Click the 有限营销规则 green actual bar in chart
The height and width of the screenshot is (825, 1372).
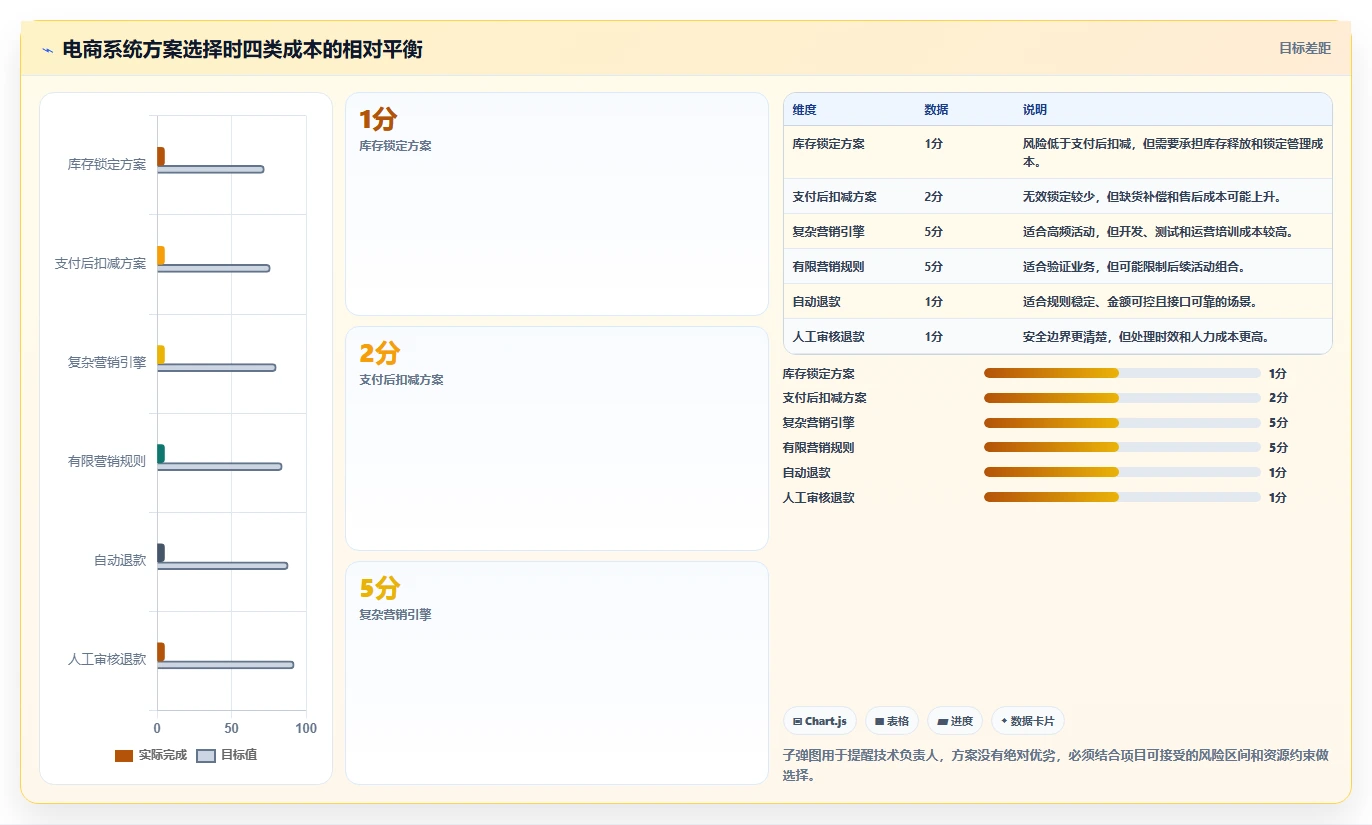tap(160, 454)
